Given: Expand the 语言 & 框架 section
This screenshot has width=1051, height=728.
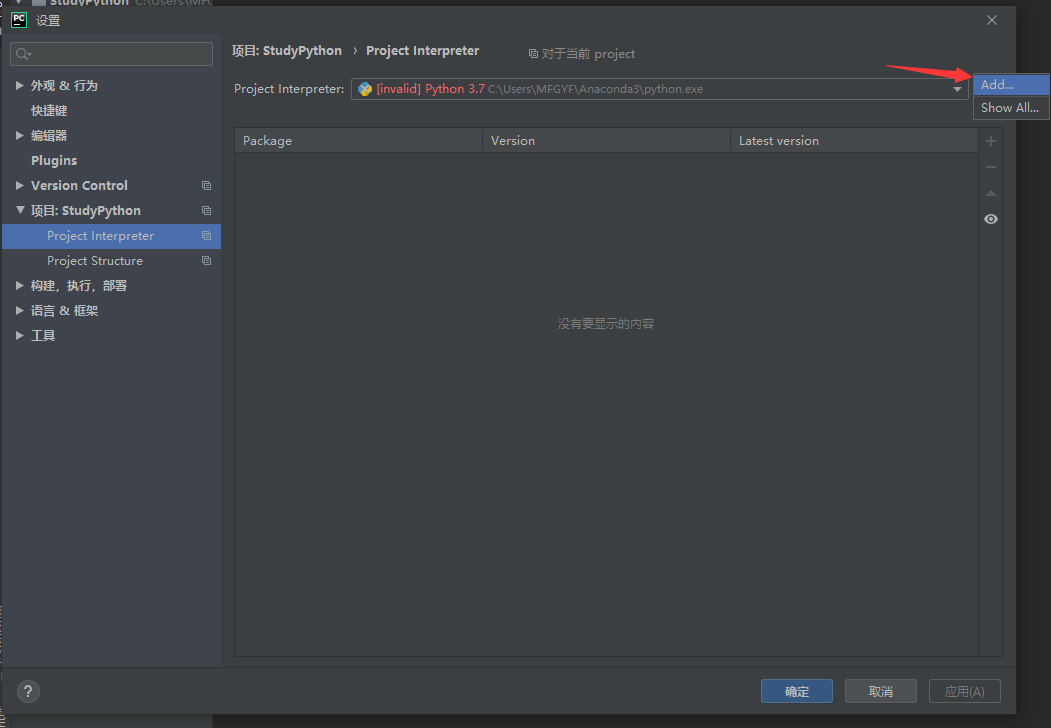Looking at the screenshot, I should (19, 310).
